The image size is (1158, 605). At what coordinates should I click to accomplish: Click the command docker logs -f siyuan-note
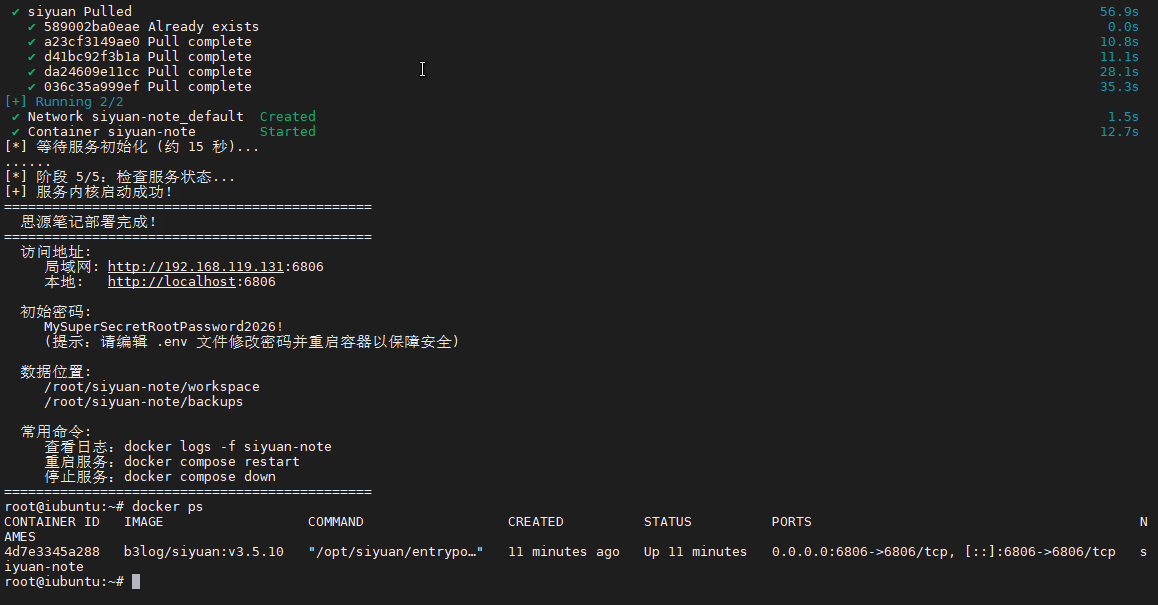tap(227, 447)
